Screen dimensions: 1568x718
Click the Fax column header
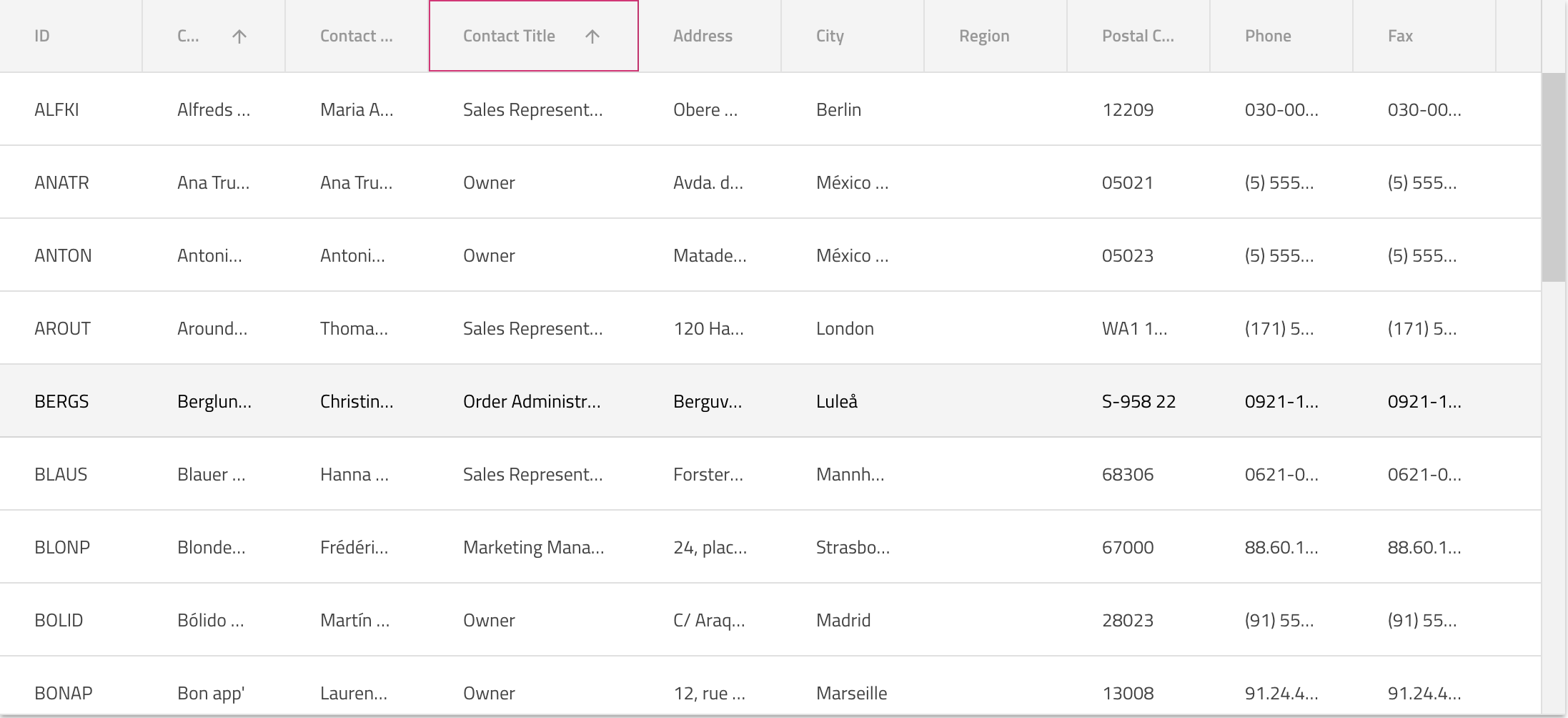[x=1400, y=36]
